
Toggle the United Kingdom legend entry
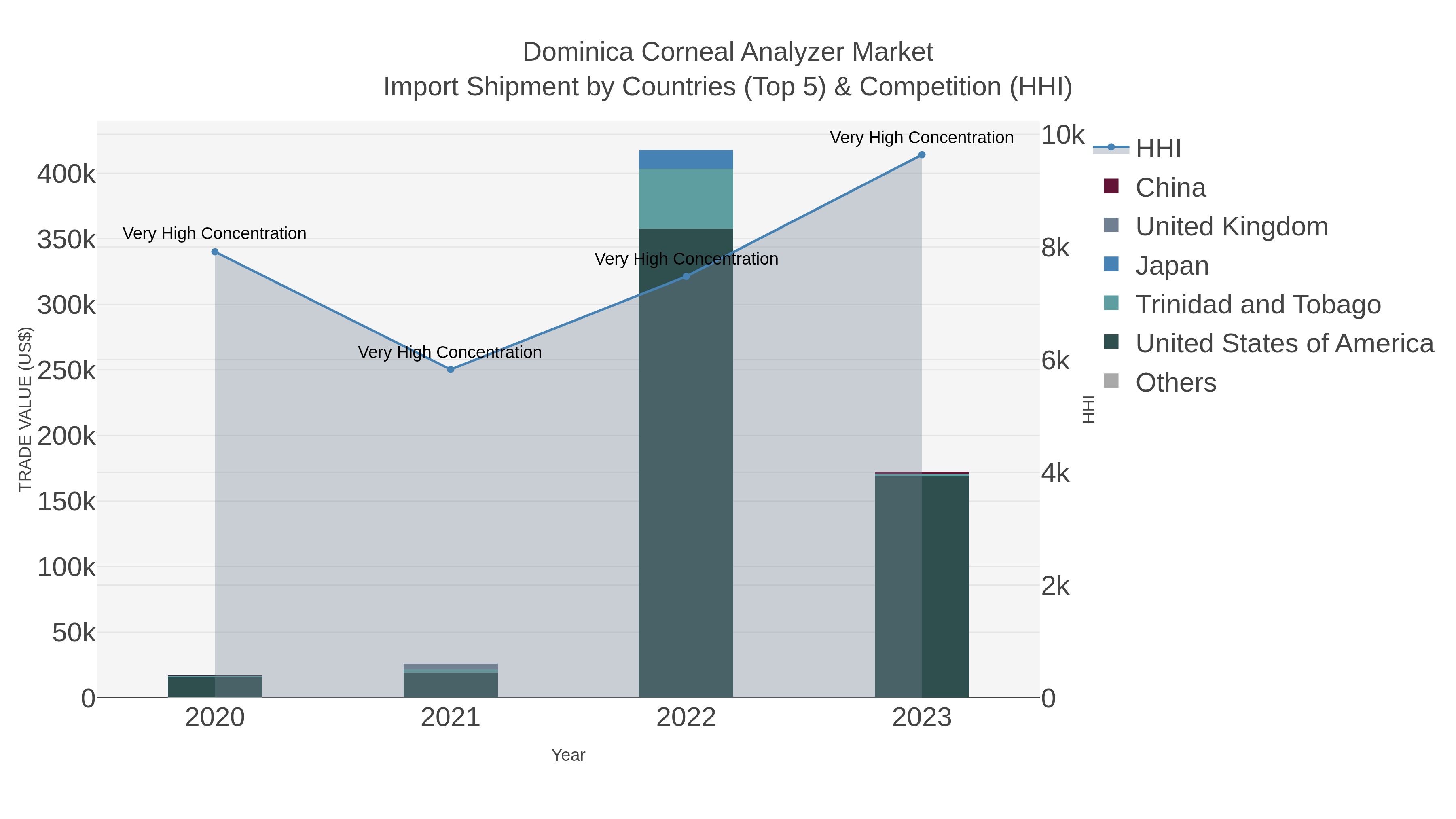1216,226
